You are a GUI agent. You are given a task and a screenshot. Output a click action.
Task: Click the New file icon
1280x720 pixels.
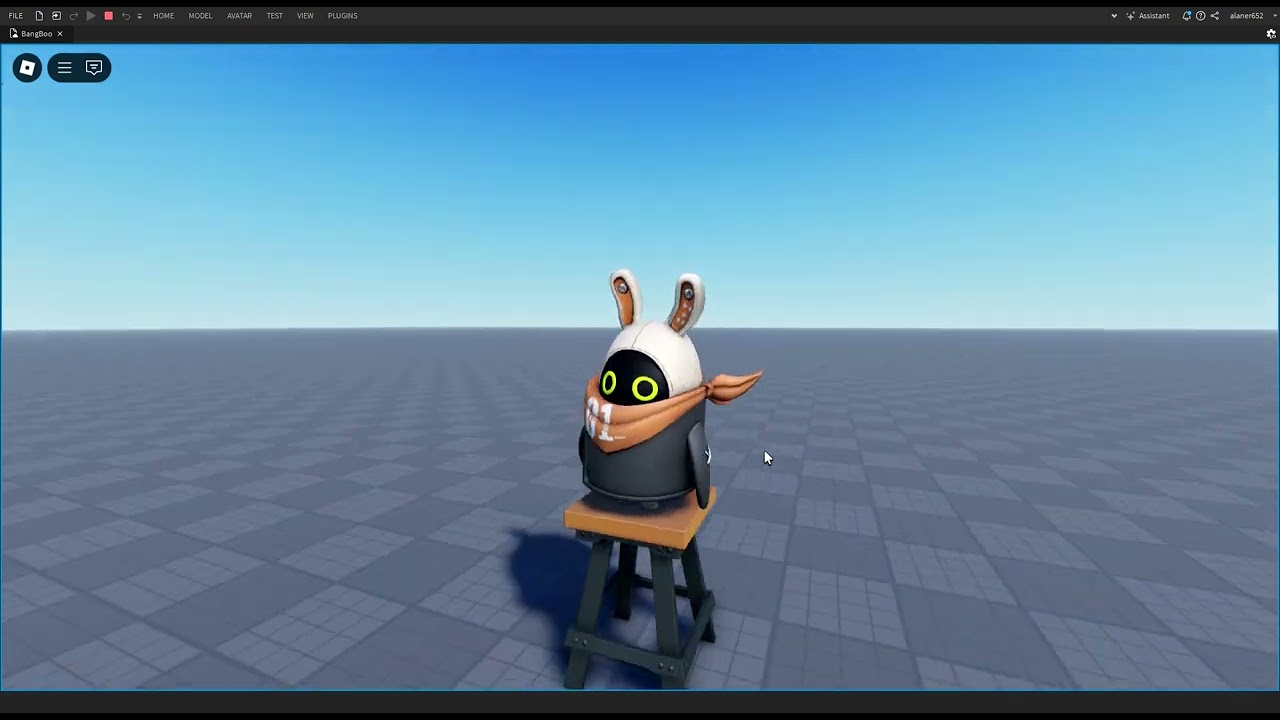point(39,16)
